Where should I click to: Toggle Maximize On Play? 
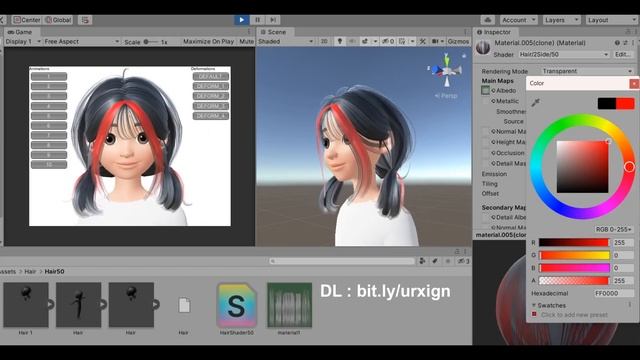click(209, 41)
